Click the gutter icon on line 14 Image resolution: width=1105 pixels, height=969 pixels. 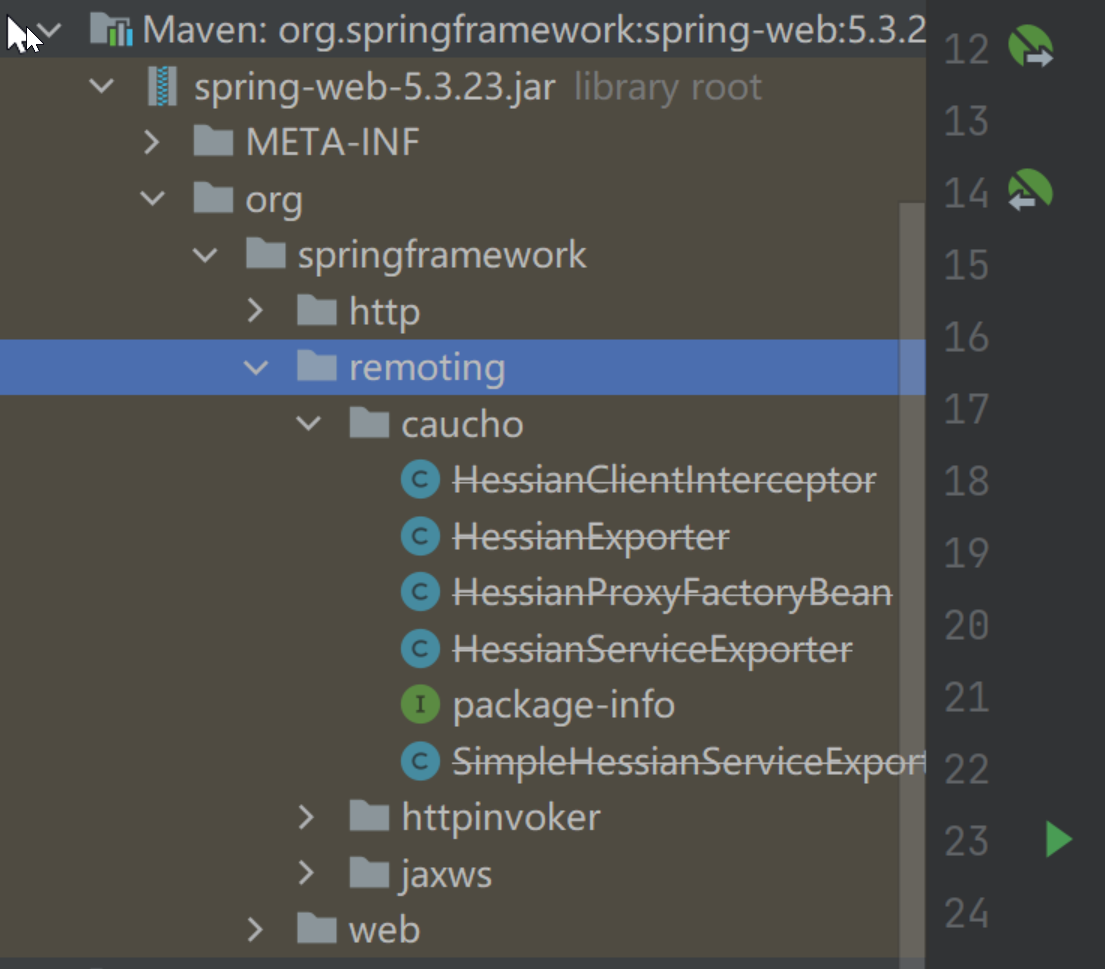[1030, 190]
